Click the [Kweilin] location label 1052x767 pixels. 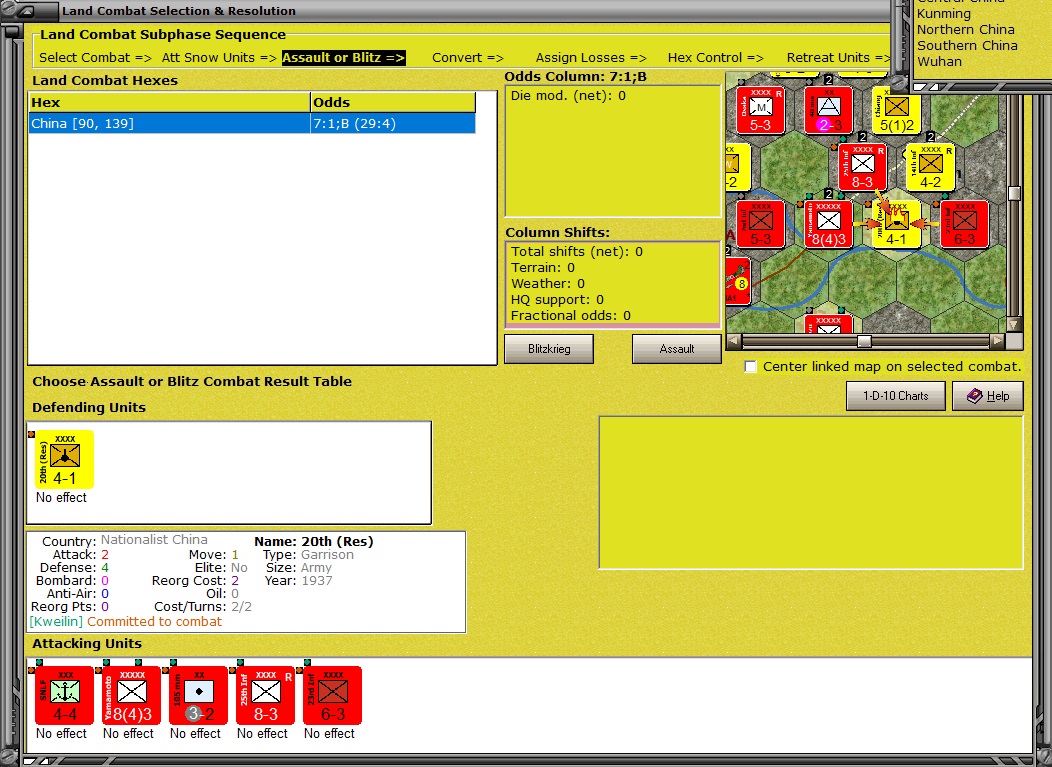(56, 622)
